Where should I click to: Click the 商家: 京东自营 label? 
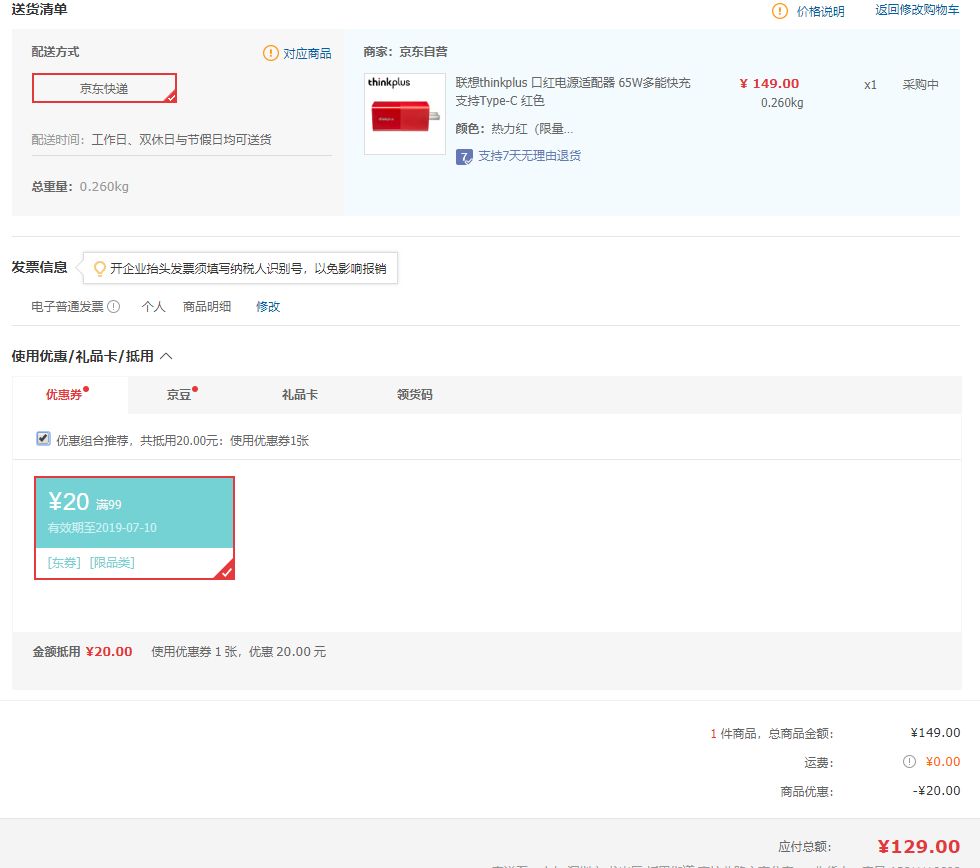click(406, 52)
